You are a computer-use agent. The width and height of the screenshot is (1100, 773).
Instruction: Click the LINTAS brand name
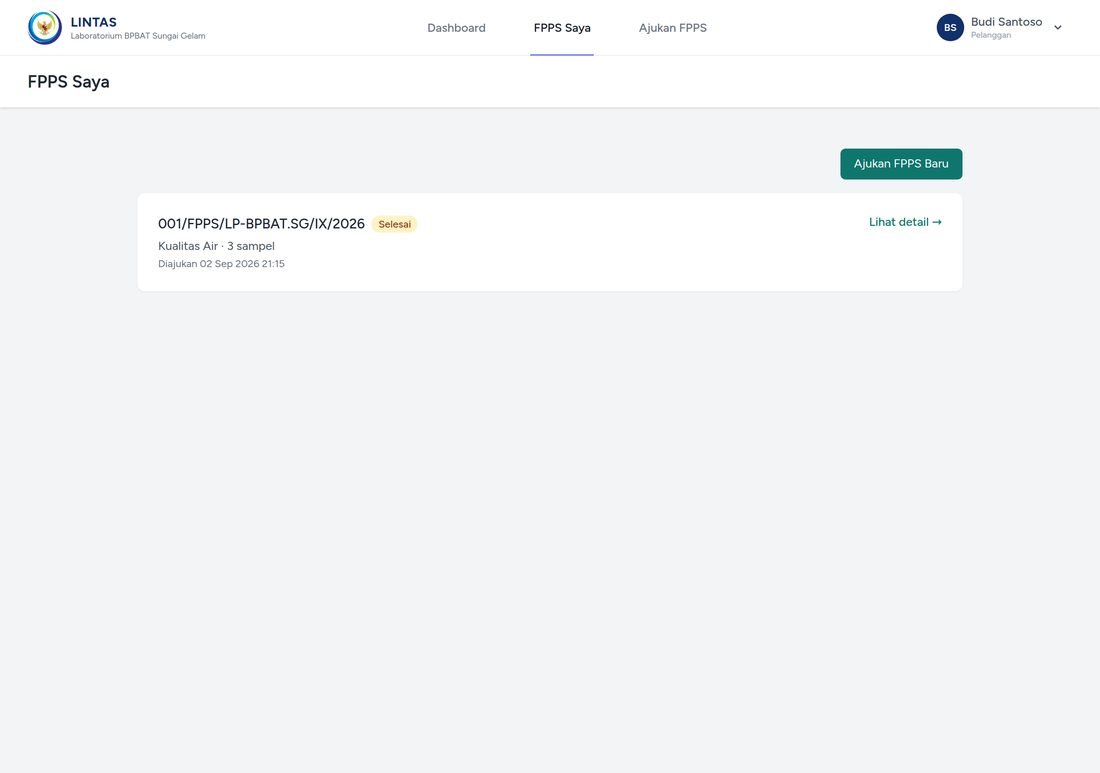pos(94,22)
